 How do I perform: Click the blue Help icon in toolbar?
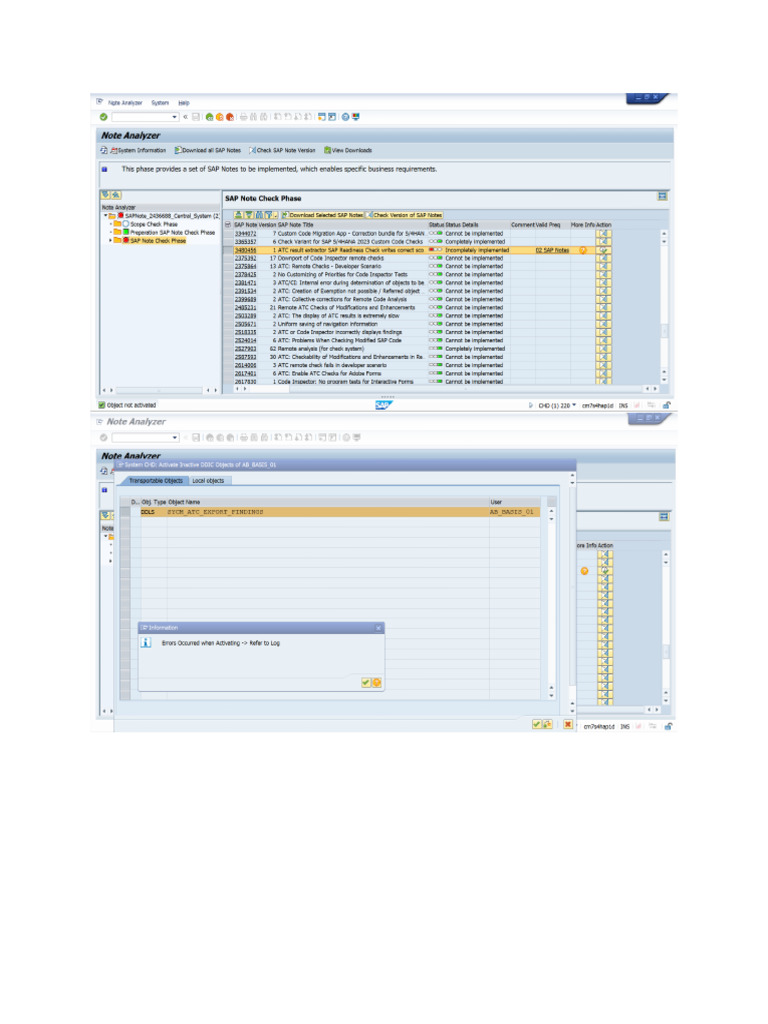[x=345, y=117]
